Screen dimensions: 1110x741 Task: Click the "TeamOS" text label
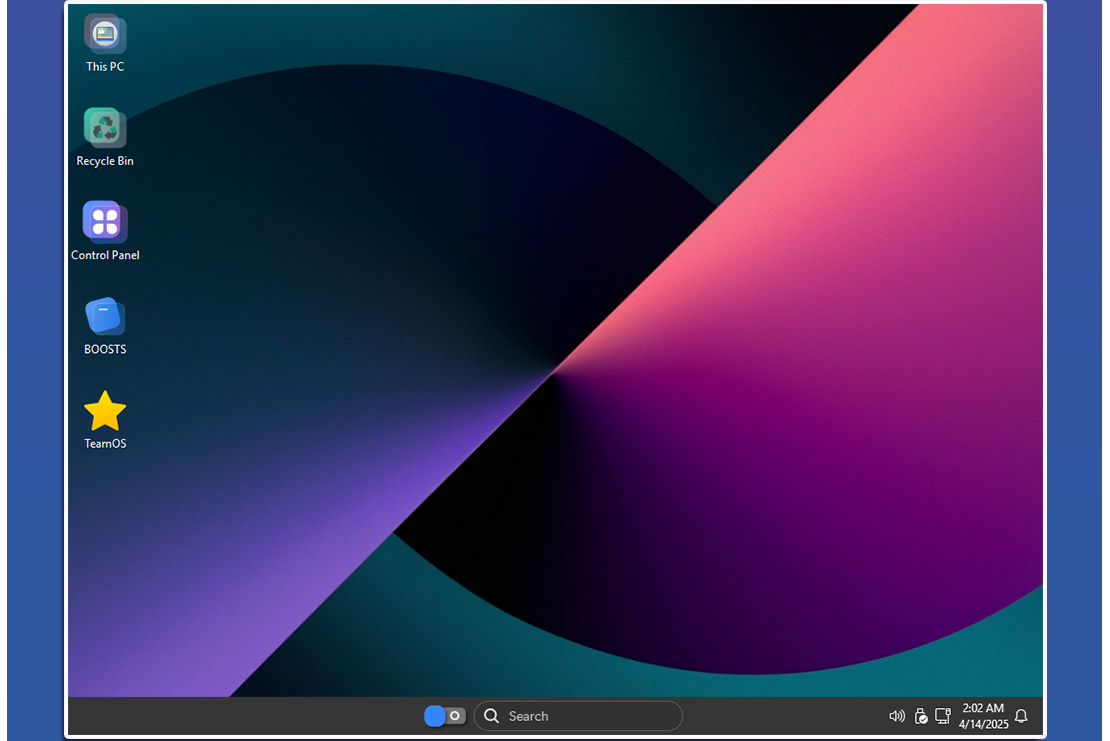(105, 444)
